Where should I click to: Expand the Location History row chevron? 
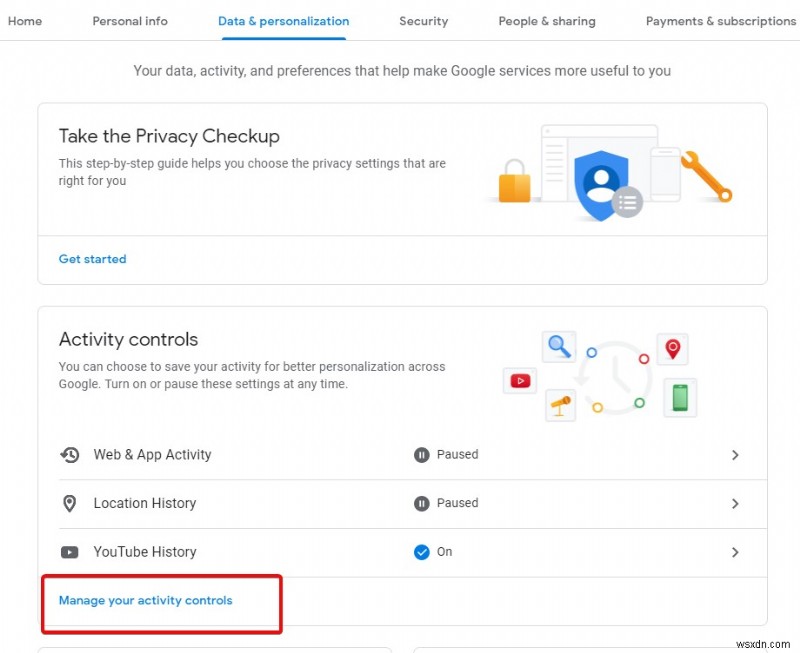pyautogui.click(x=736, y=503)
